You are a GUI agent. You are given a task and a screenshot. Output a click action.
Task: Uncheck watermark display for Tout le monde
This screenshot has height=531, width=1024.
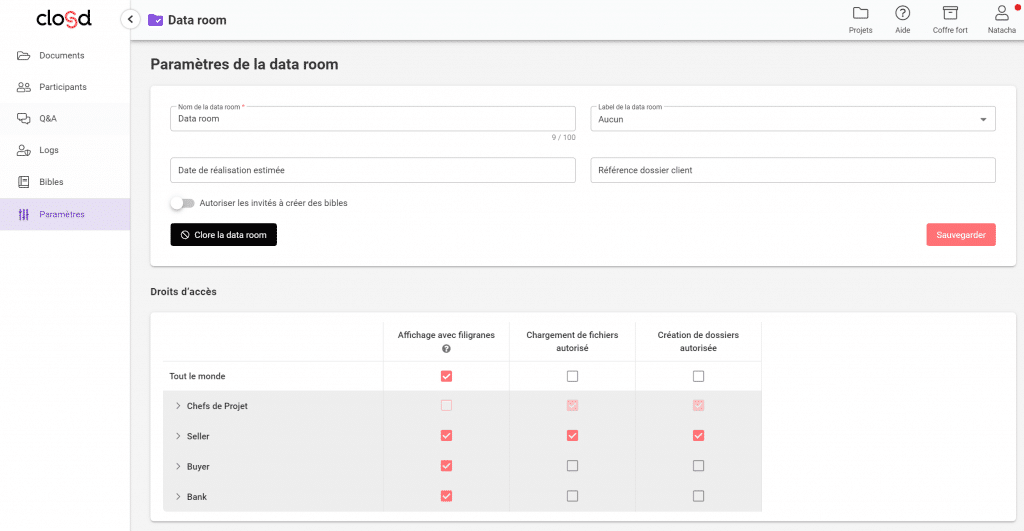click(446, 376)
